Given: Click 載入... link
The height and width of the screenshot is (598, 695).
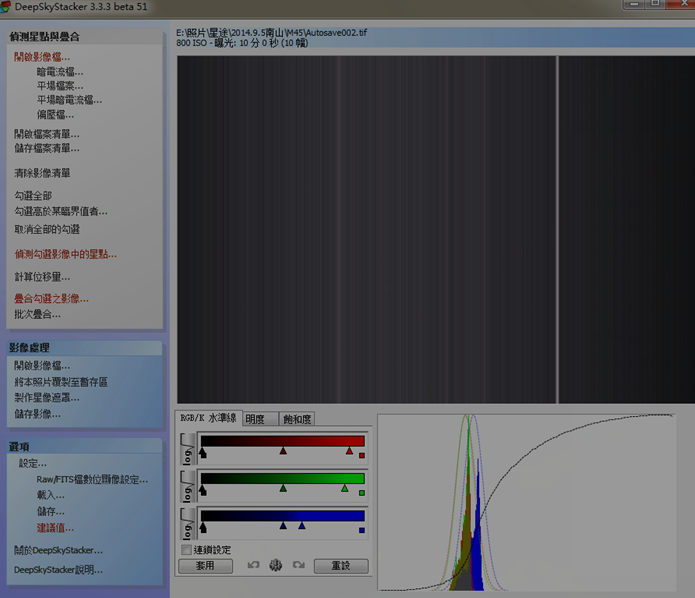Looking at the screenshot, I should pyautogui.click(x=51, y=495).
